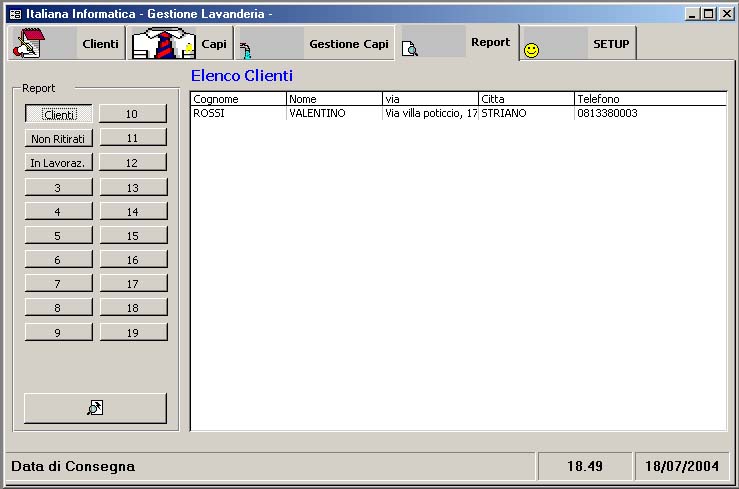Click the yellow smiley SETUP icon
This screenshot has width=739, height=489.
click(531, 50)
